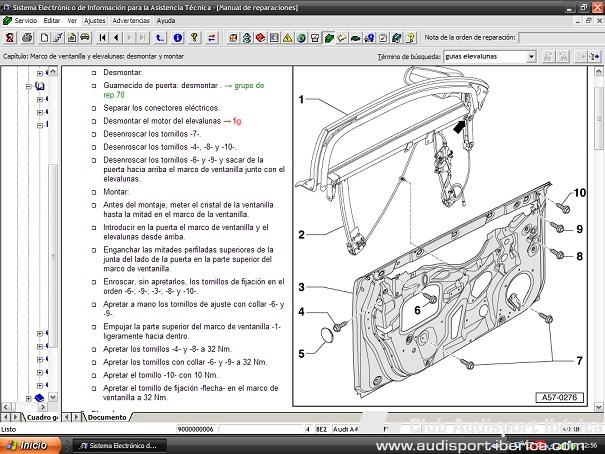The image size is (605, 454).
Task: Switch to the Cuadro g. tab
Action: (42, 417)
